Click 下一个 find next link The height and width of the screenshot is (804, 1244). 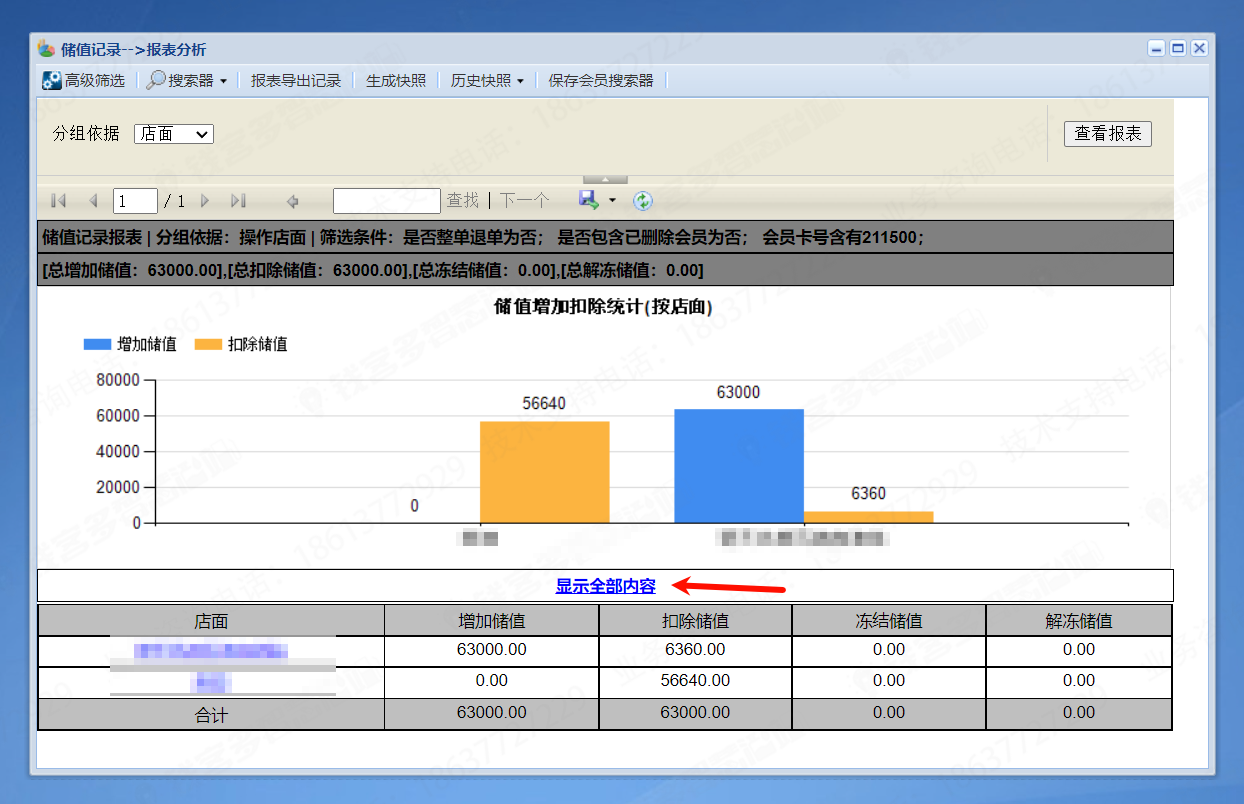click(x=525, y=201)
